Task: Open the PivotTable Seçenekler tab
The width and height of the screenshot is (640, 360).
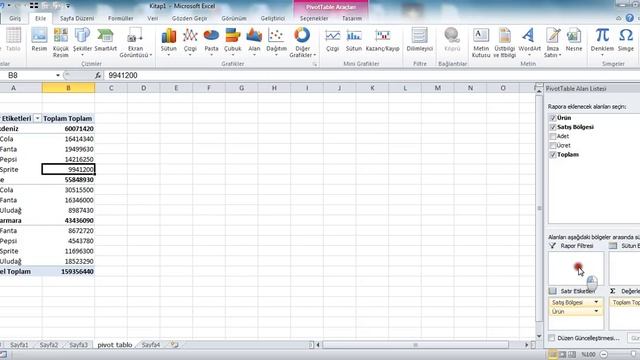Action: (314, 18)
